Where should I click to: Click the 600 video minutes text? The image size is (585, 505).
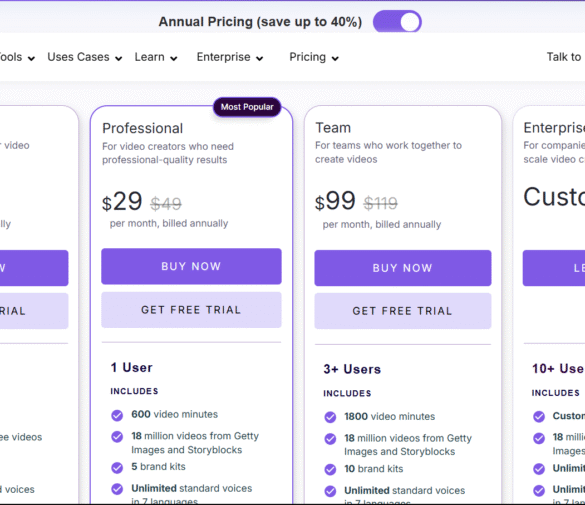tap(175, 414)
